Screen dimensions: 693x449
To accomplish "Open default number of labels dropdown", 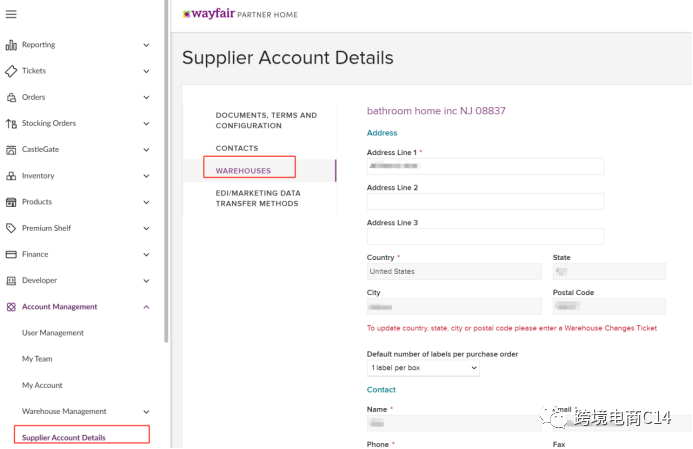I will [x=423, y=369].
